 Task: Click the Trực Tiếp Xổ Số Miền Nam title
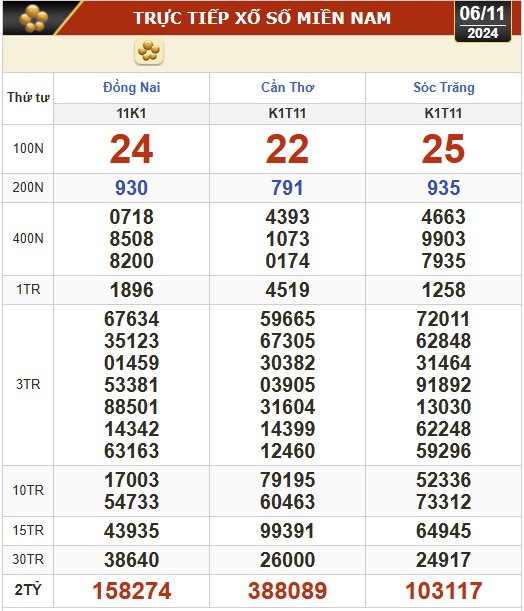point(262,18)
